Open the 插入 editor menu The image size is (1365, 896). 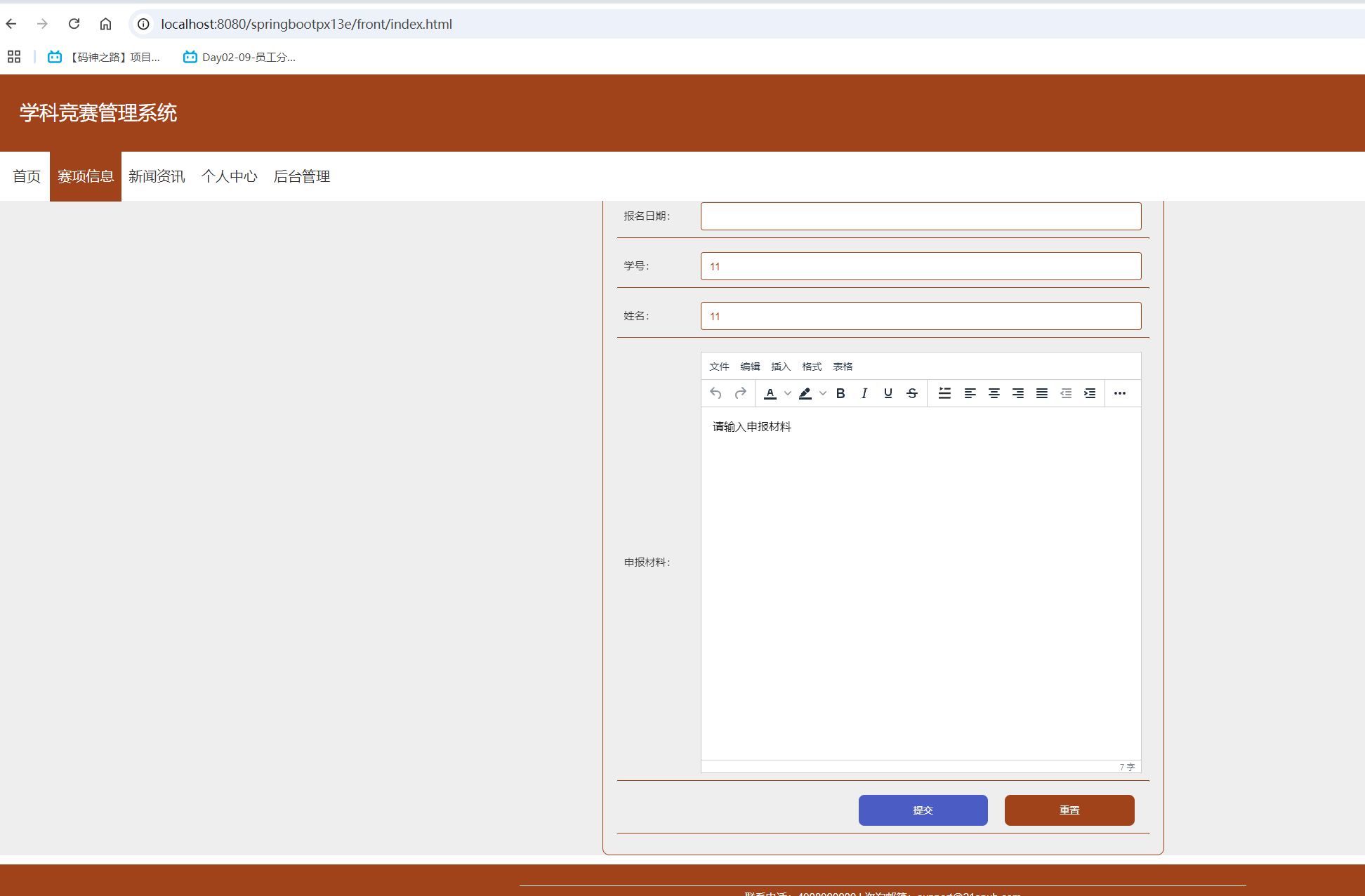pyautogui.click(x=781, y=367)
